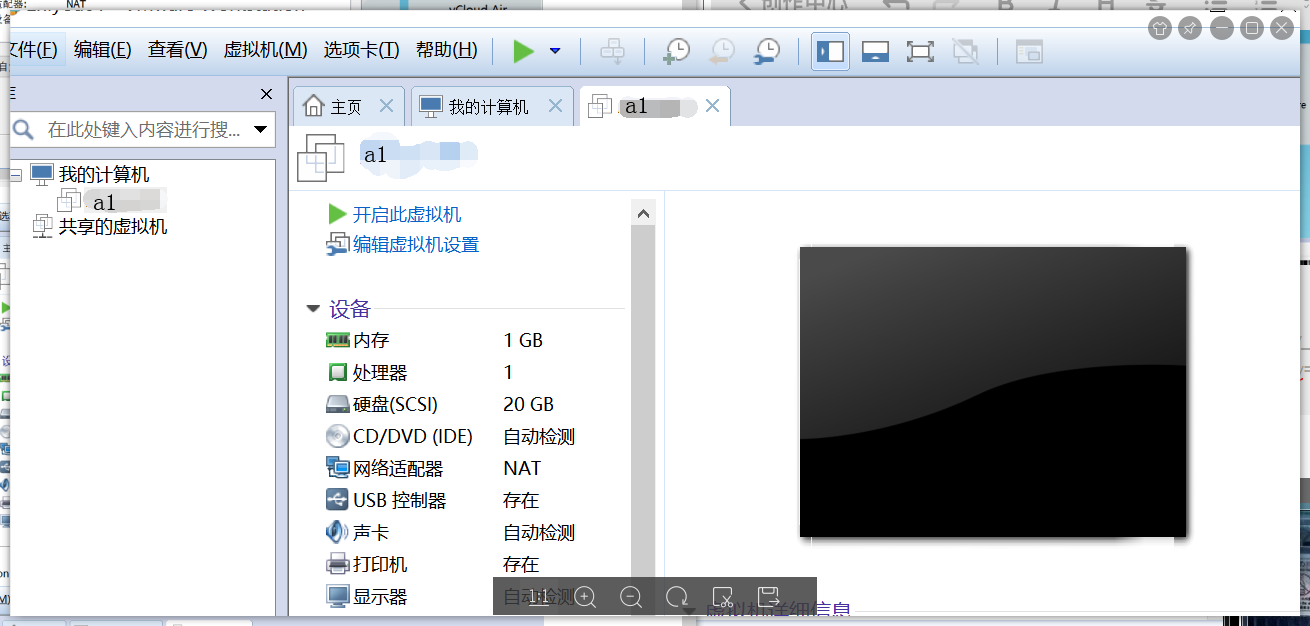Select the a1 virtual machine tab
1310x626 pixels.
[654, 106]
